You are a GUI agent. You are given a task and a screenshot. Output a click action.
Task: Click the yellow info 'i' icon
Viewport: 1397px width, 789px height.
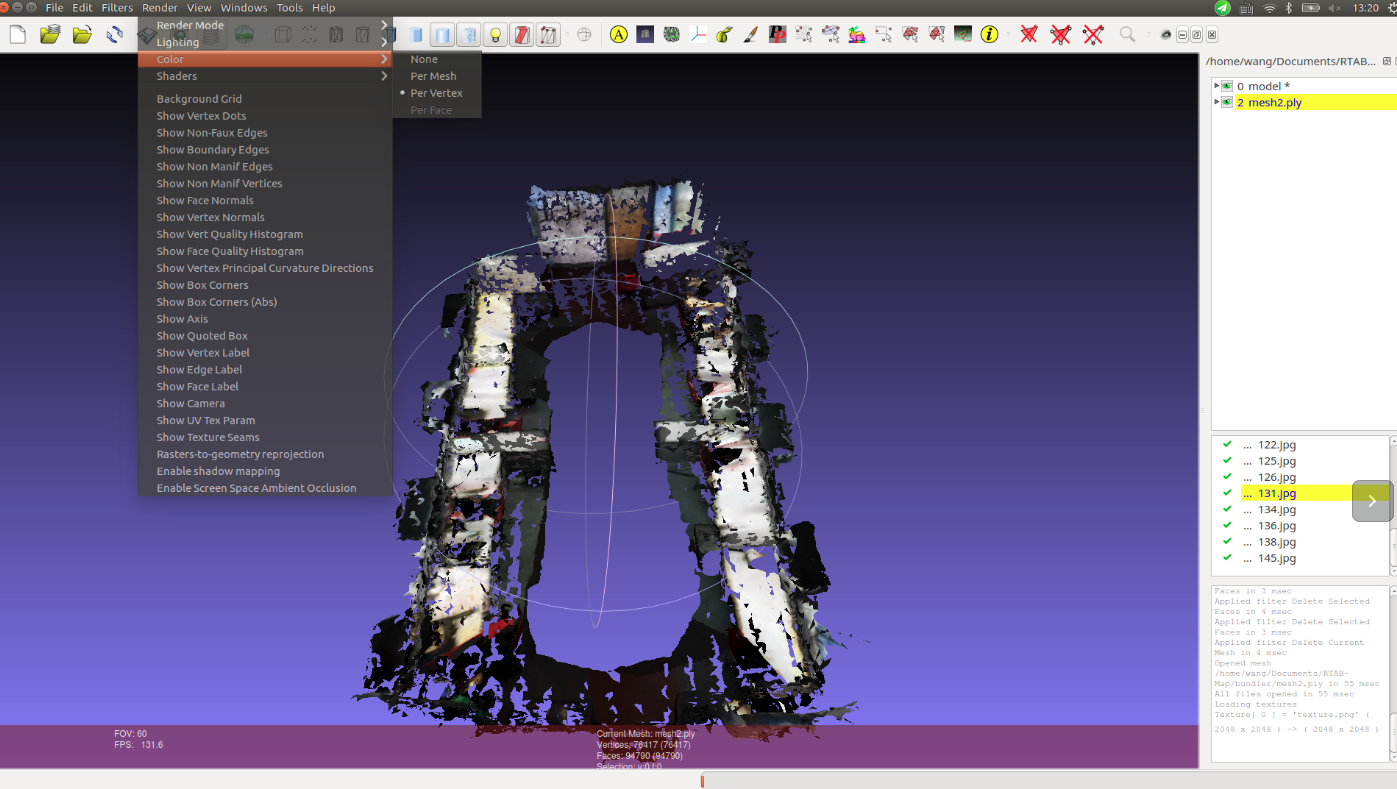pos(989,35)
